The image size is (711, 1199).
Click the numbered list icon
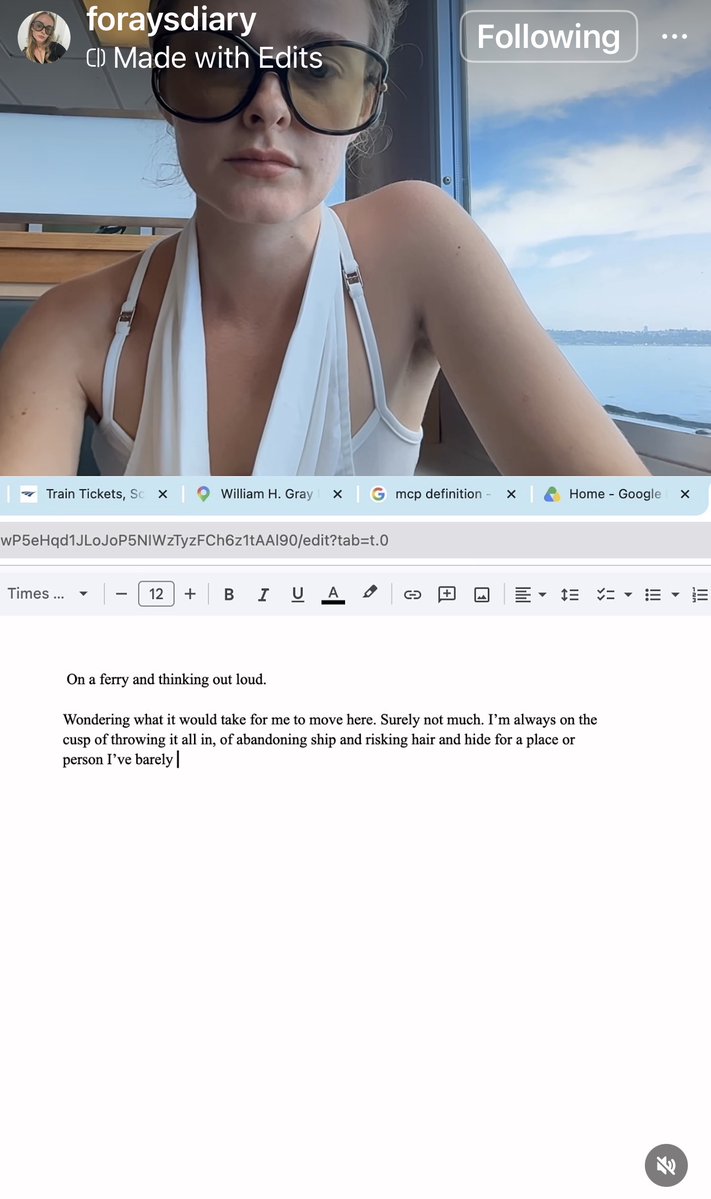tap(700, 594)
